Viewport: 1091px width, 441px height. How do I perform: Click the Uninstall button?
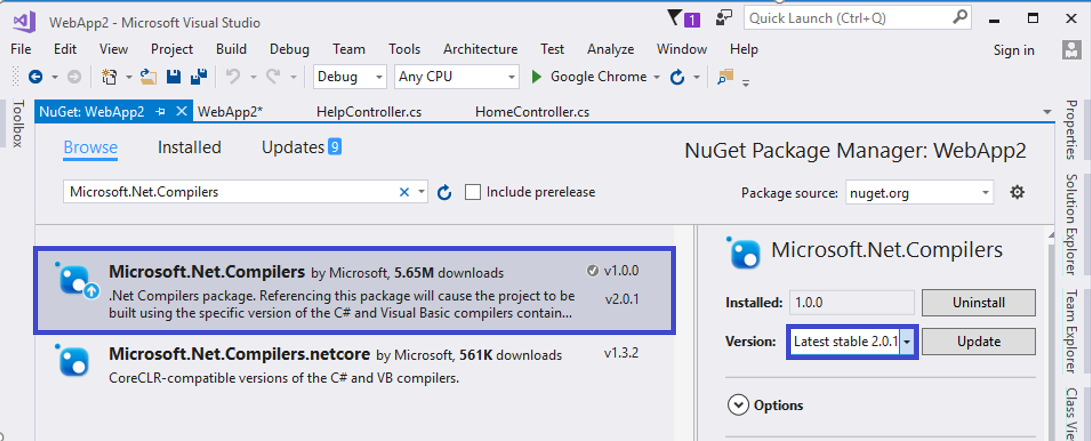pyautogui.click(x=978, y=303)
